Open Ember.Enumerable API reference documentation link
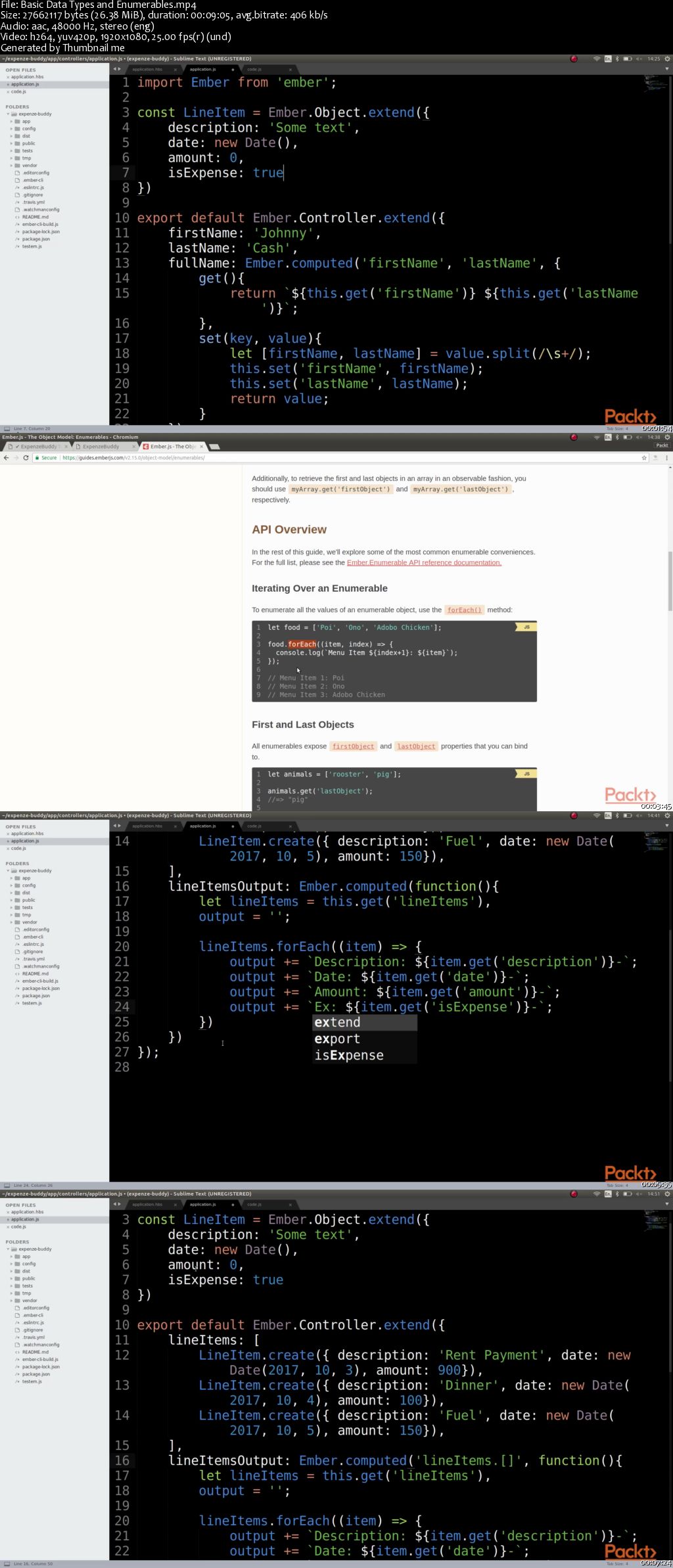 point(424,563)
